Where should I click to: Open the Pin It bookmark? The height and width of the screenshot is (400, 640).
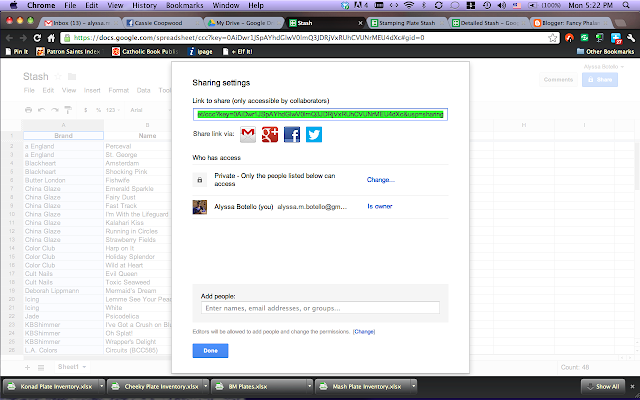click(x=17, y=51)
